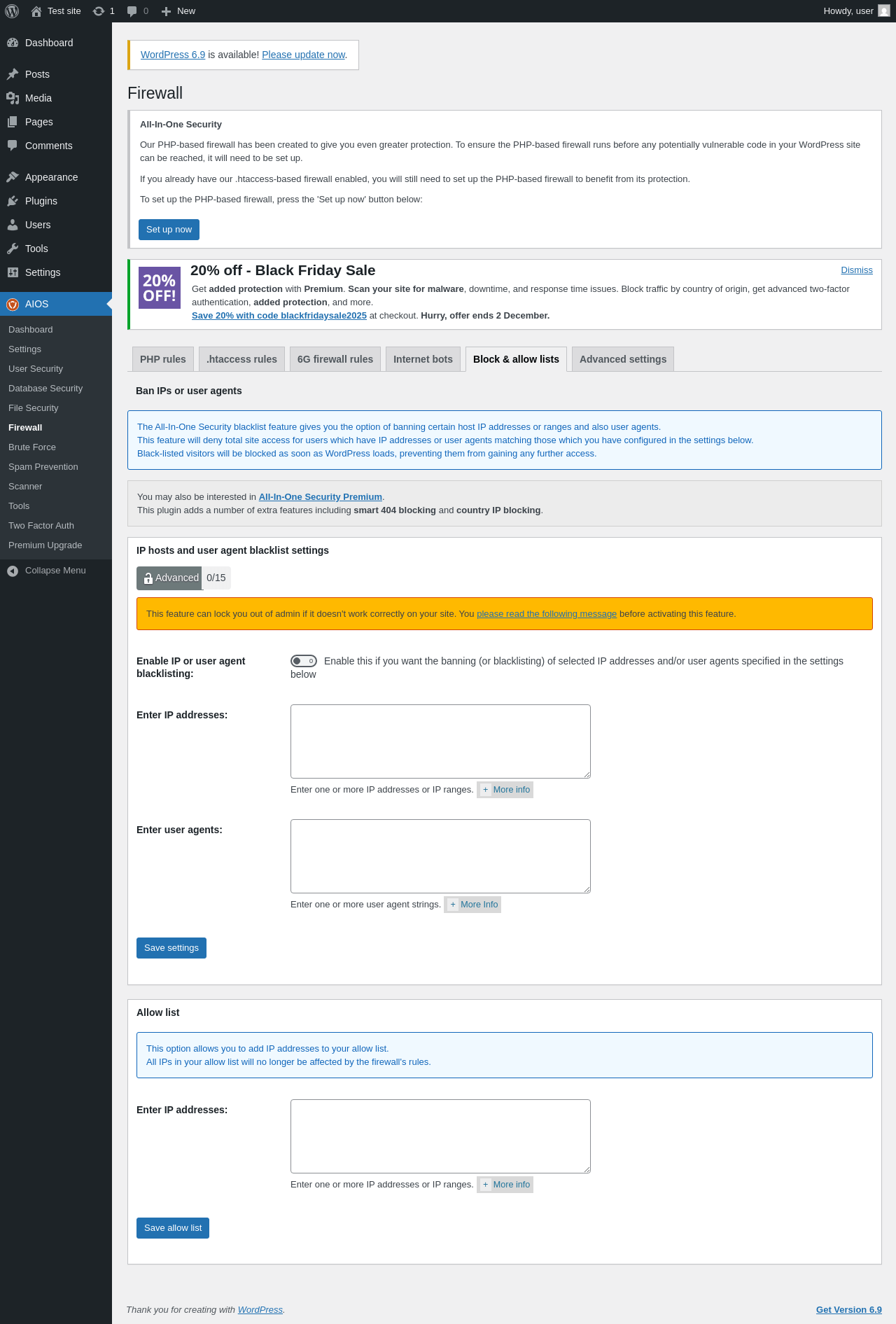This screenshot has width=896, height=1324.
Task: Open the Premium Upgrade submenu
Action: pyautogui.click(x=56, y=545)
